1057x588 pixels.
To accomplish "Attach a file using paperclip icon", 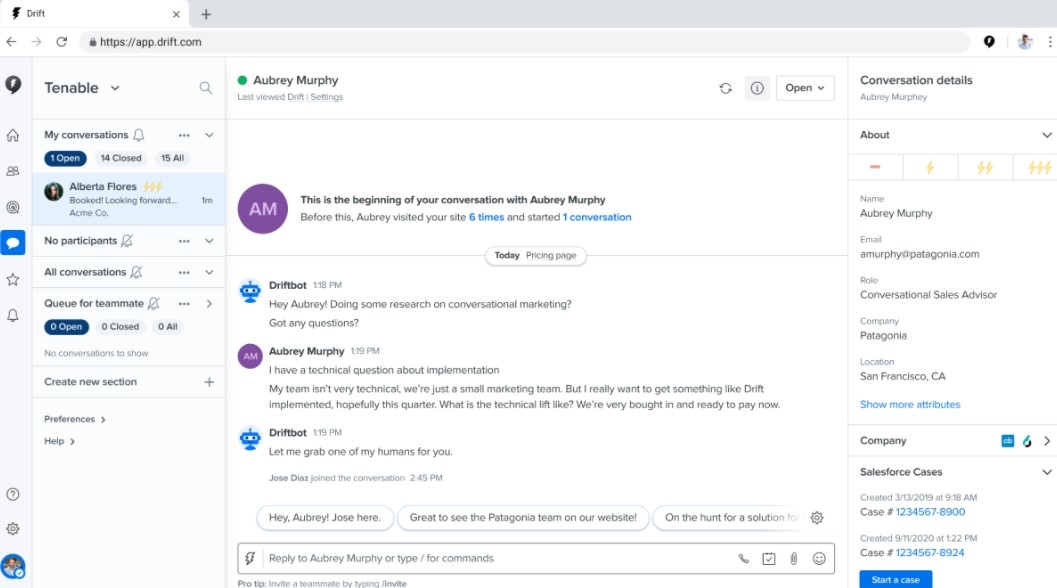I will tap(794, 558).
